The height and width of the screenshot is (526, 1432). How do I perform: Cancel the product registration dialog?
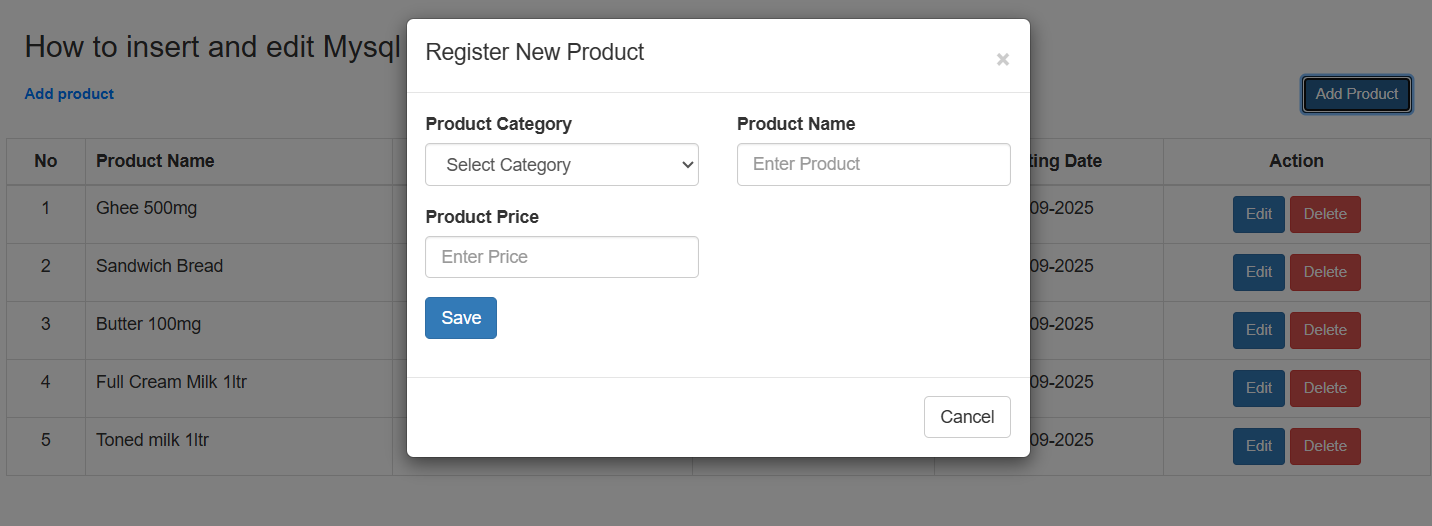pos(967,417)
